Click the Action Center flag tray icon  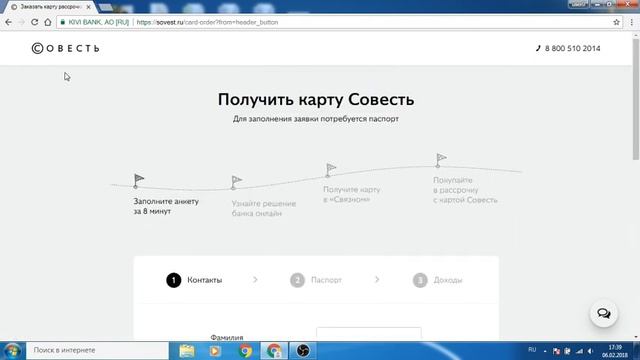(x=556, y=351)
